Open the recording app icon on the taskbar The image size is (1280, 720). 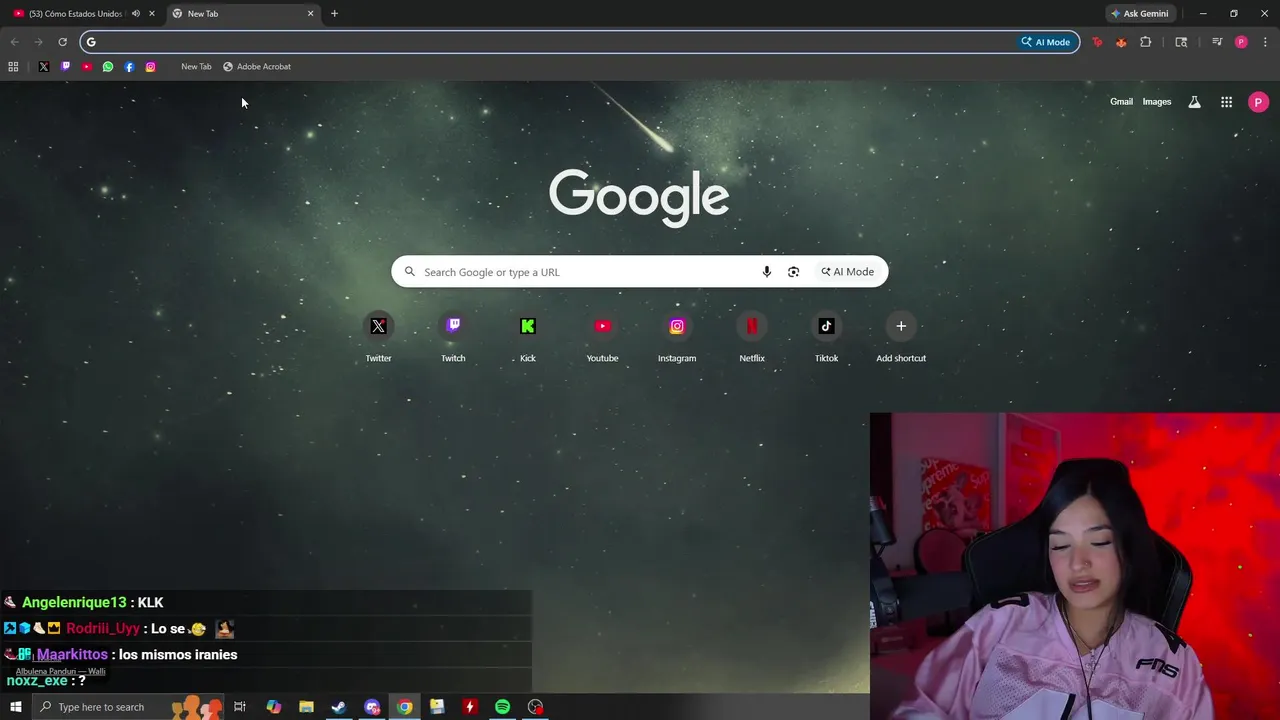tap(536, 707)
